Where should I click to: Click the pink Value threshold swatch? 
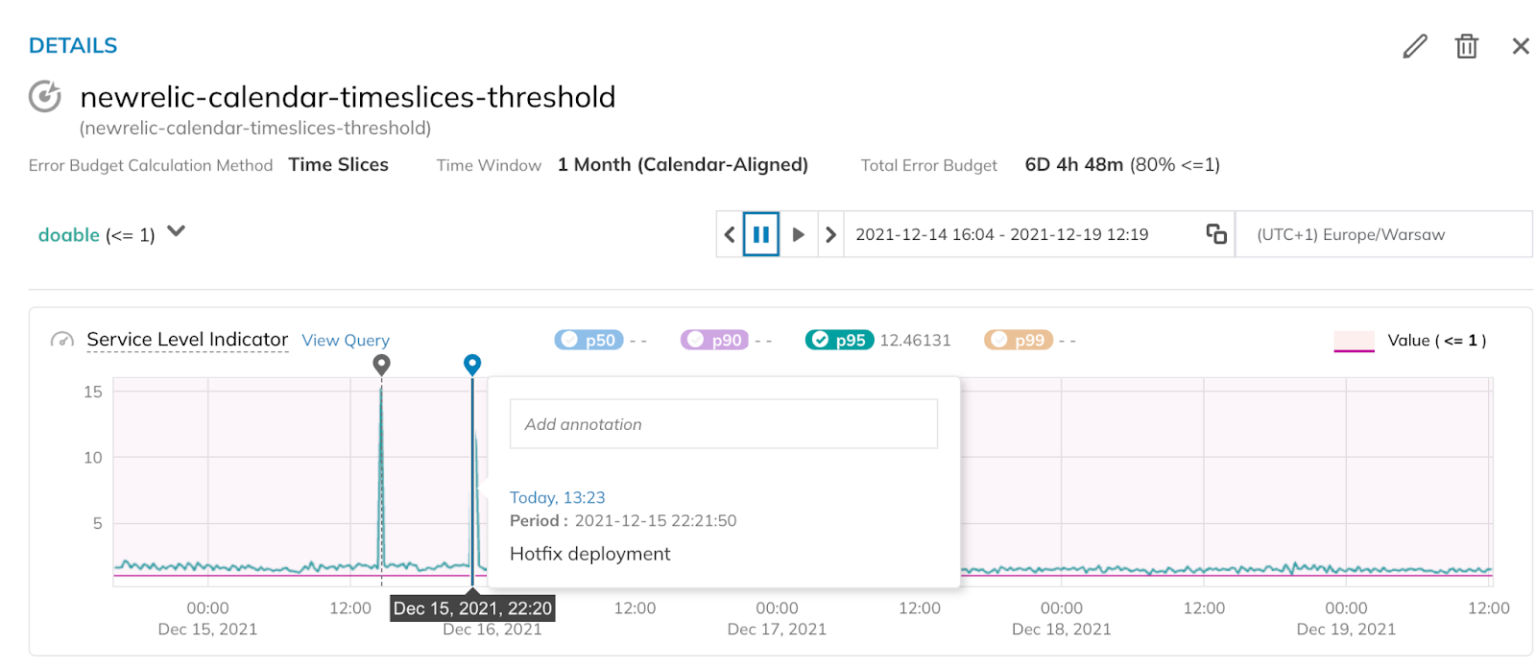click(1352, 340)
